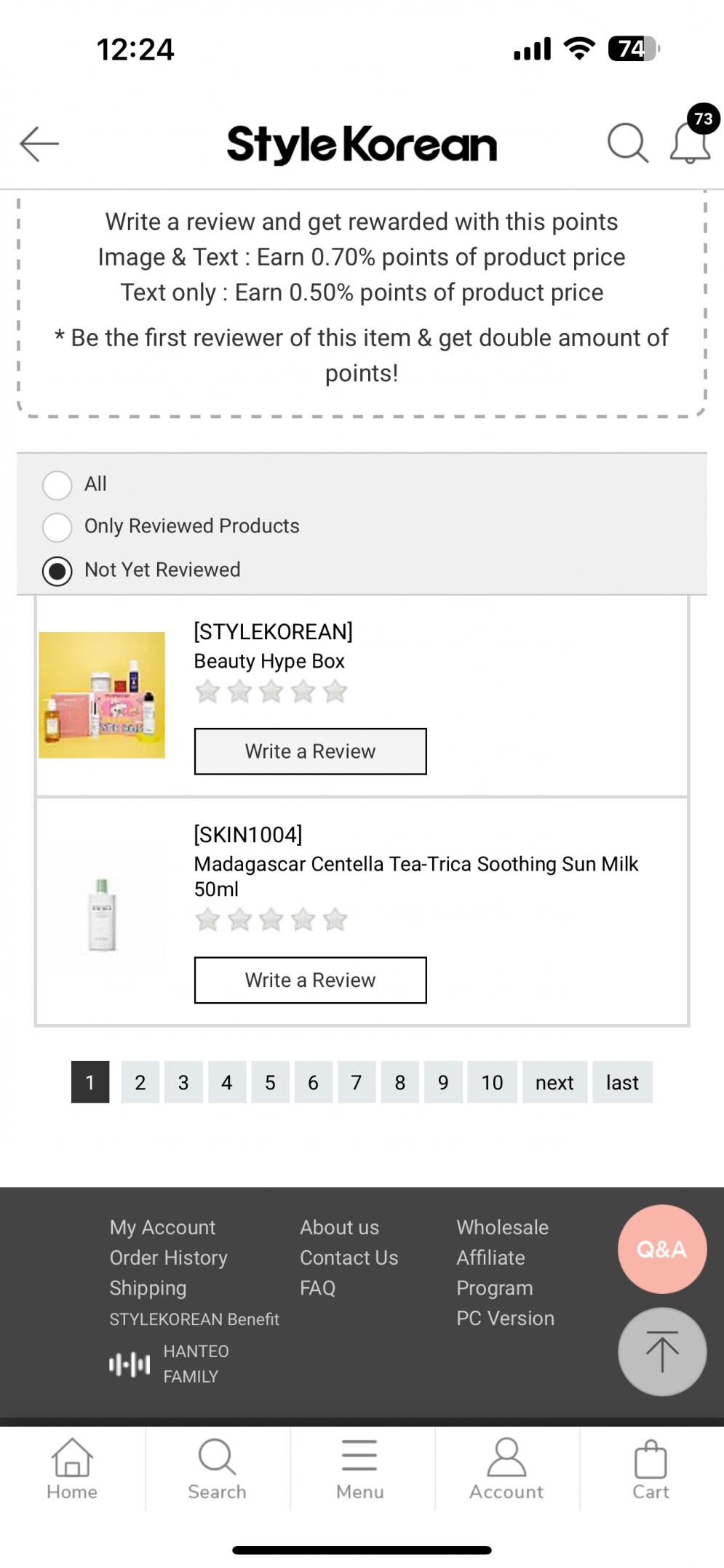Open Account in bottom navigation
The image size is (724, 1568).
tap(506, 1469)
